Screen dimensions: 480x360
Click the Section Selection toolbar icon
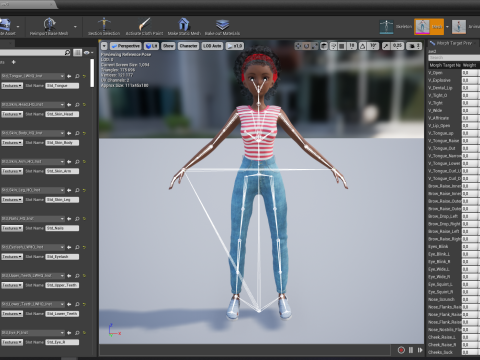[x=104, y=24]
